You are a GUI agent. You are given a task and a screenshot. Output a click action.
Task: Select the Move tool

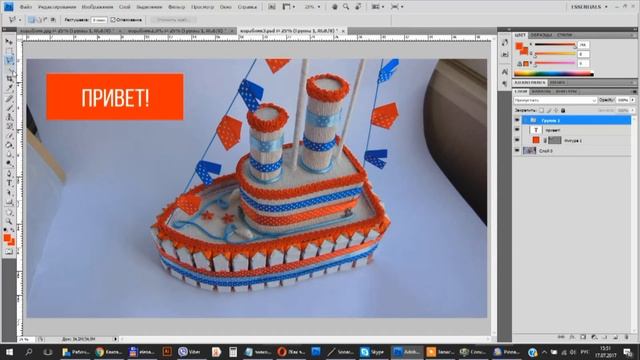pyautogui.click(x=9, y=42)
